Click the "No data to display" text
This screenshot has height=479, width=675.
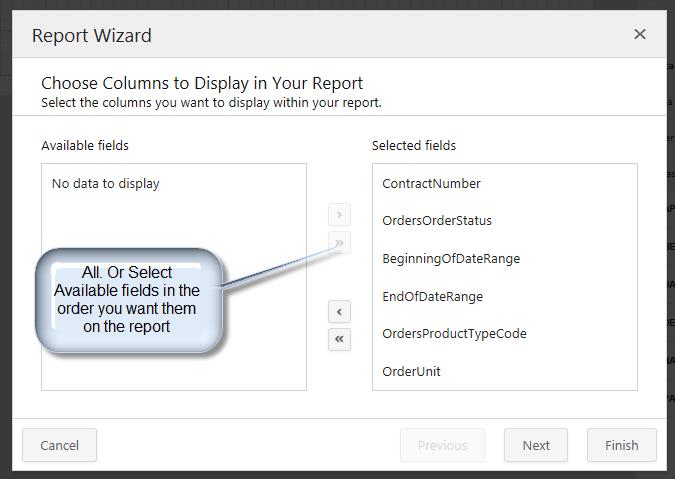(105, 184)
